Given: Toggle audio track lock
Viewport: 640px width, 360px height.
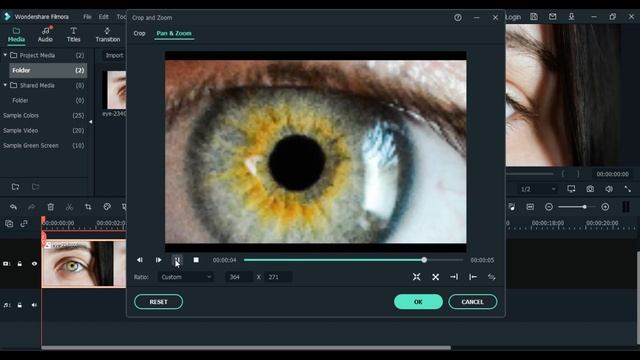Looking at the screenshot, I should pyautogui.click(x=20, y=305).
